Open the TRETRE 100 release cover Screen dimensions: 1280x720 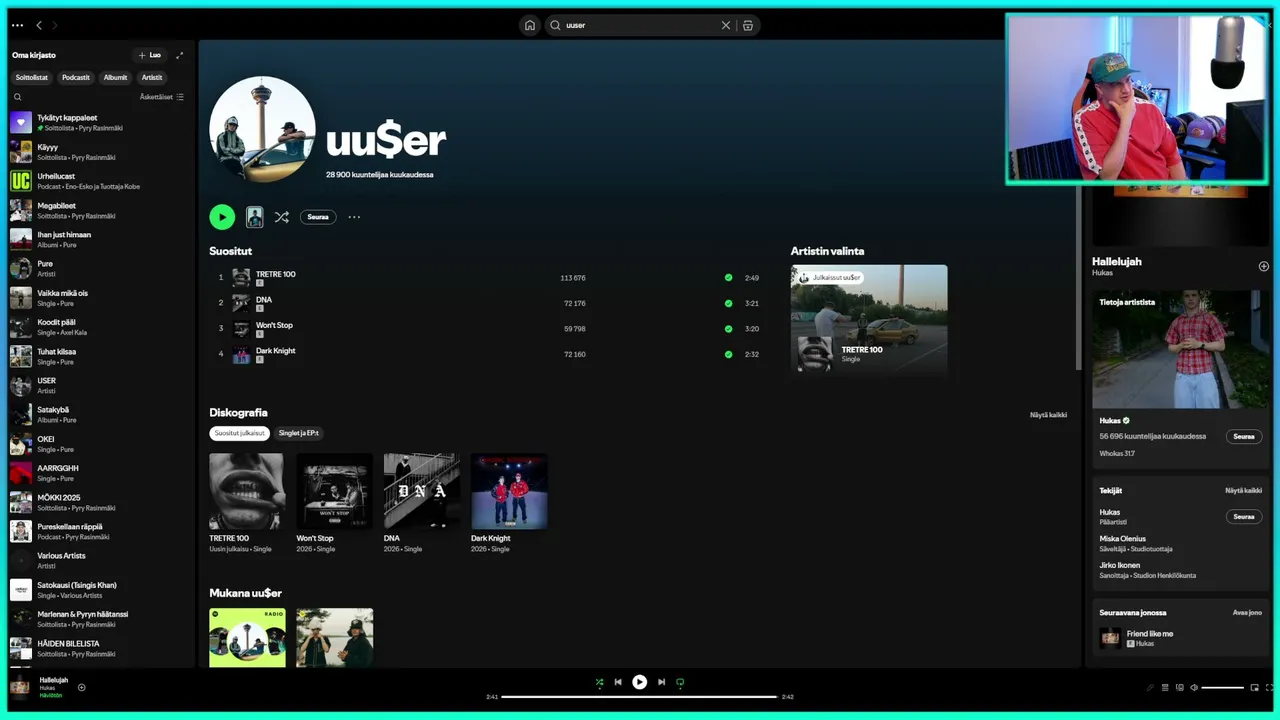click(247, 491)
